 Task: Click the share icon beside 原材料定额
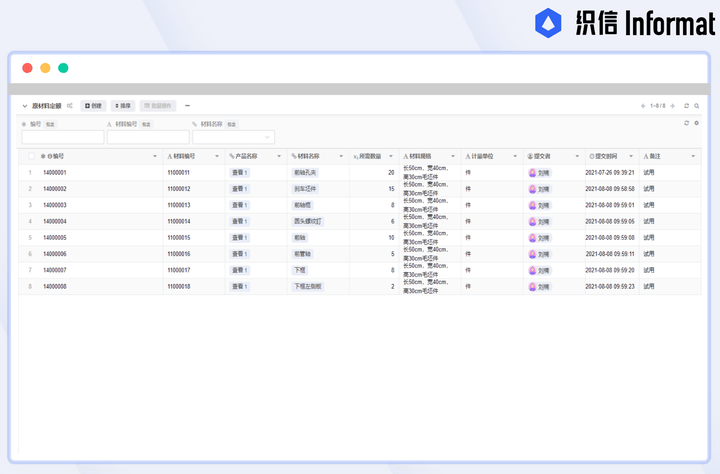pos(70,106)
